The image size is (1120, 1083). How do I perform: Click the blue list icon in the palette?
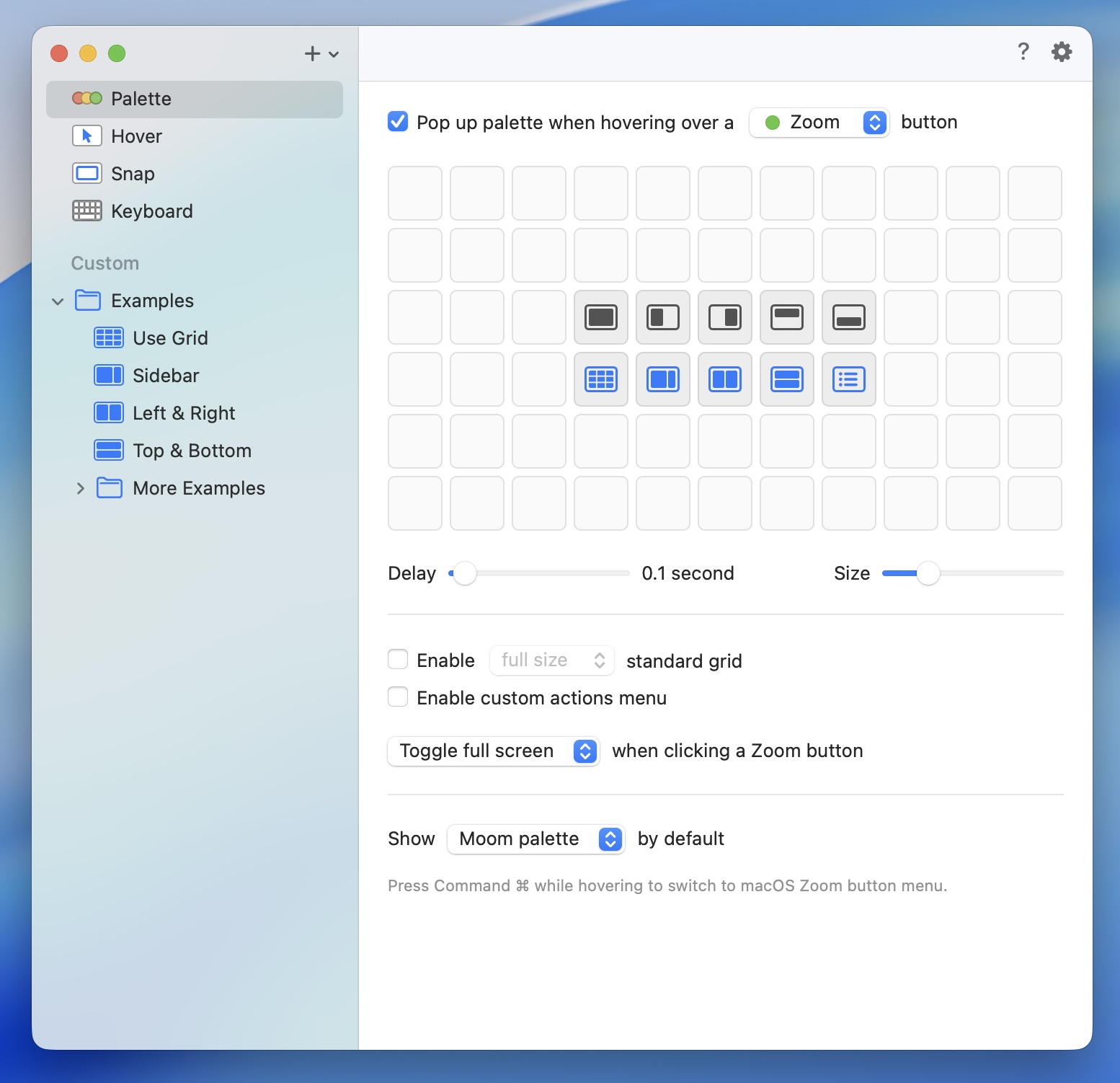848,379
